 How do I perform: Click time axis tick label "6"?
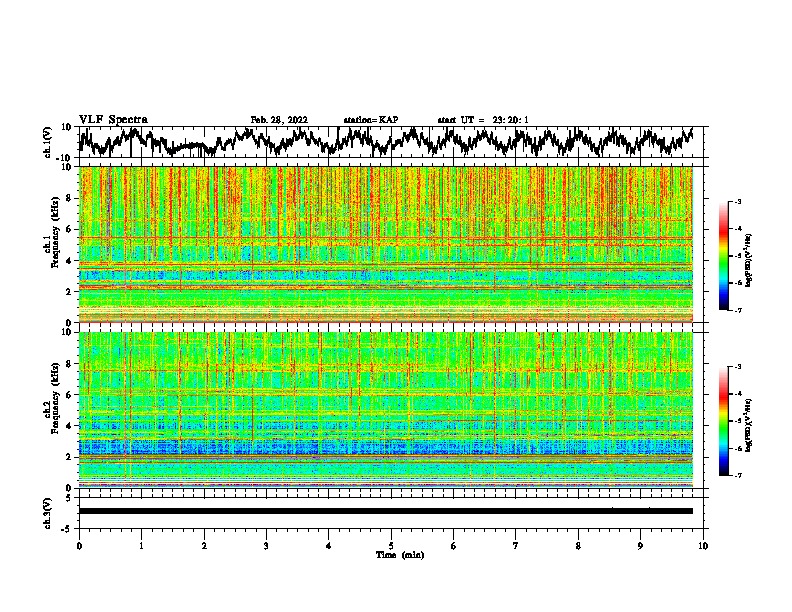(454, 546)
